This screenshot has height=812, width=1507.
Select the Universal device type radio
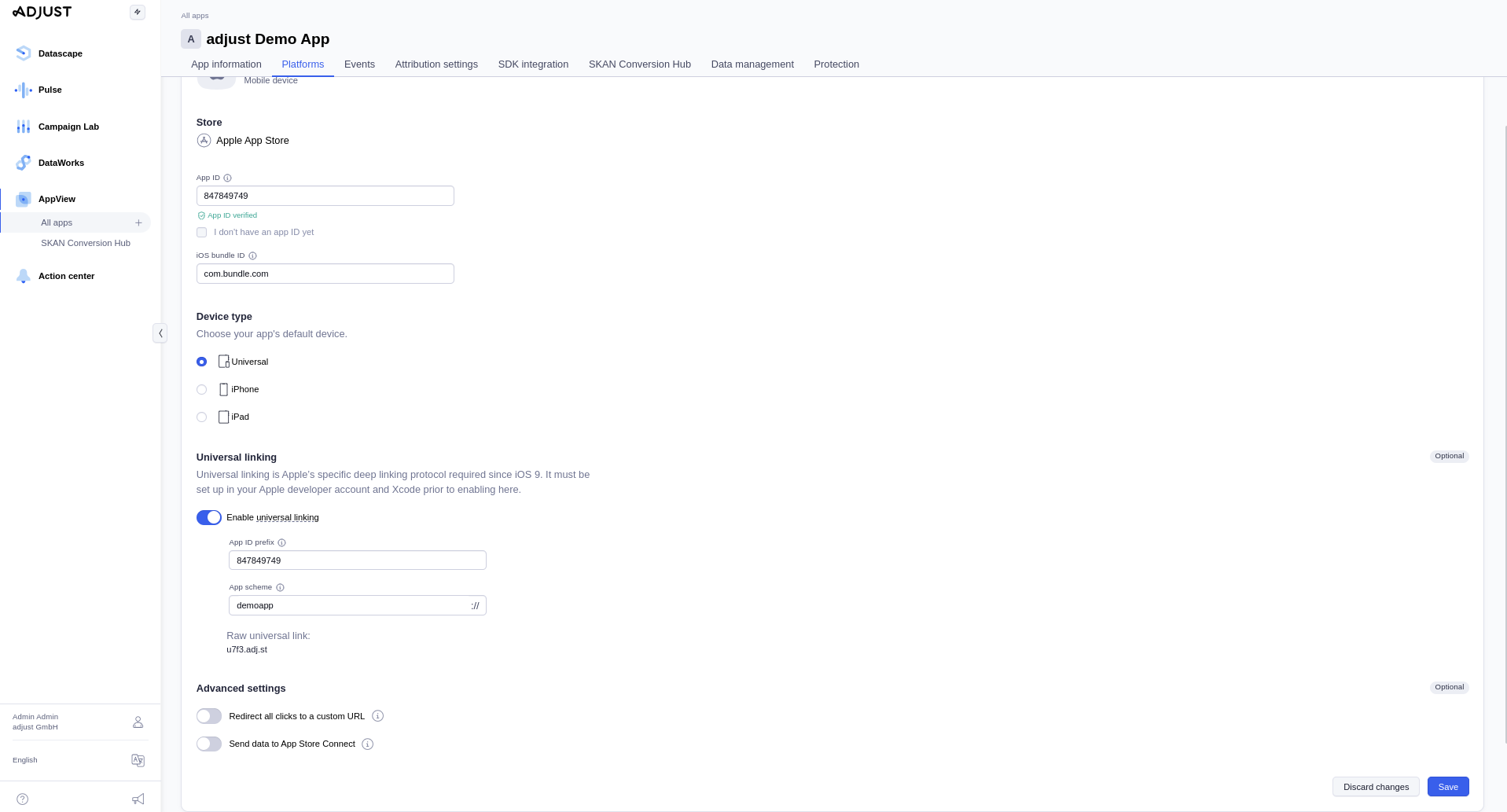tap(202, 362)
